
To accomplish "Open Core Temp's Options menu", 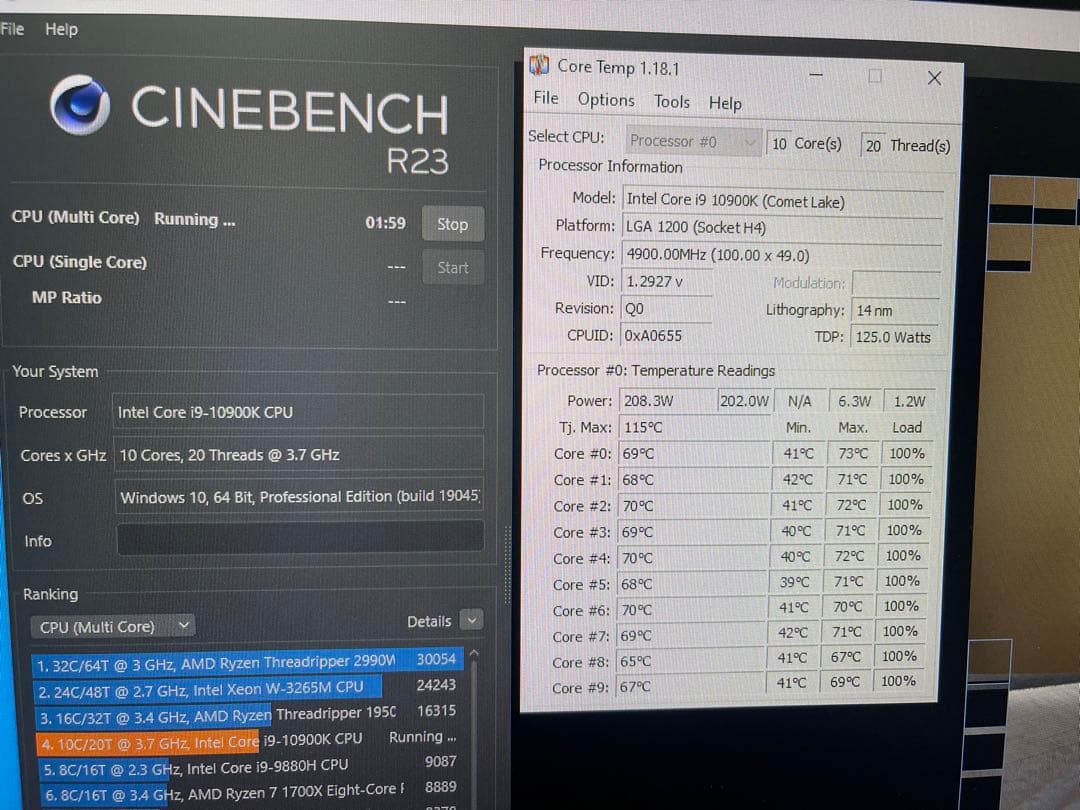I will (x=606, y=100).
